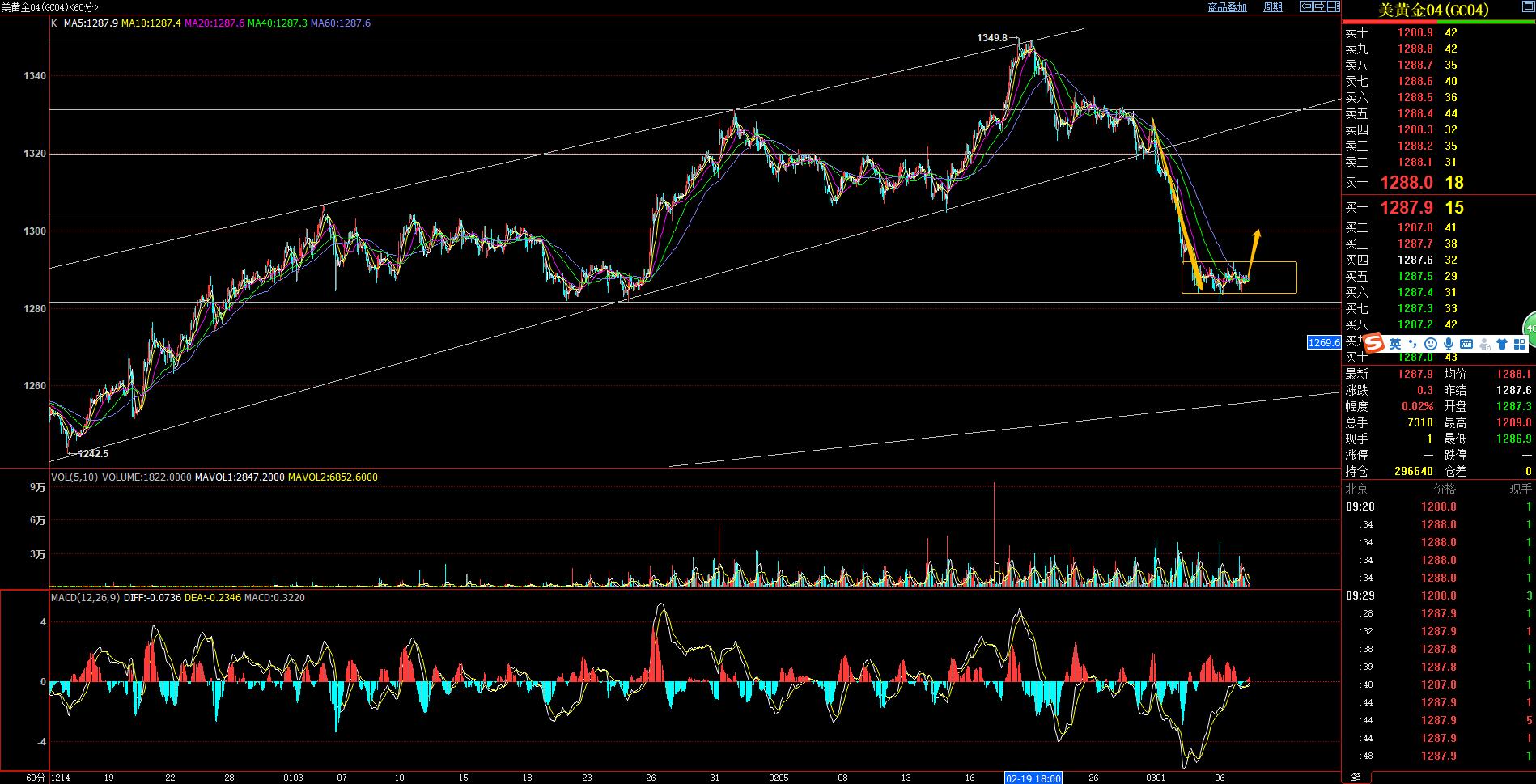Image resolution: width=1536 pixels, height=784 pixels.
Task: Click the DEA:-0.2346 value label
Action: click(214, 598)
